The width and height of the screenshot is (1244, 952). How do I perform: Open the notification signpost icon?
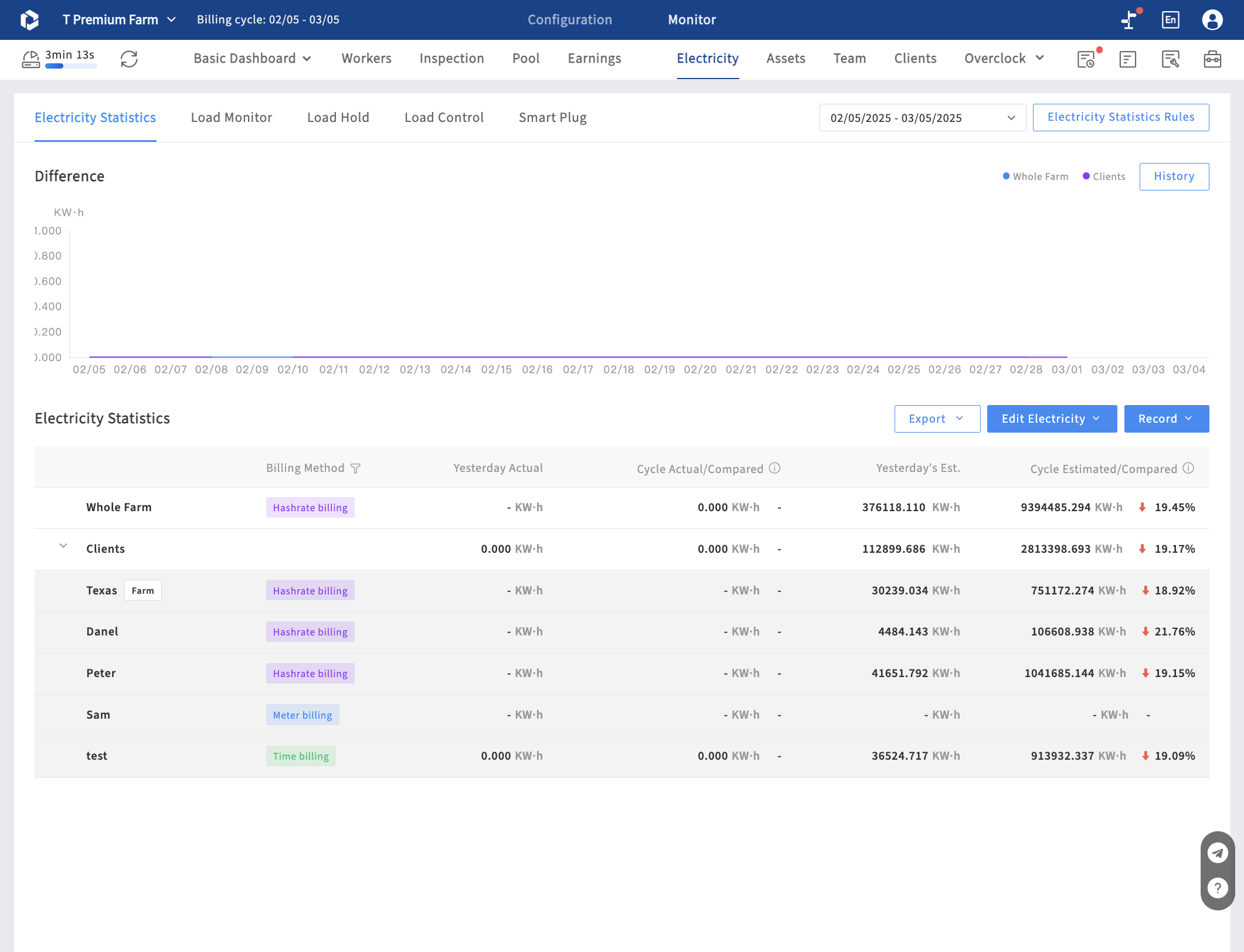pyautogui.click(x=1130, y=20)
